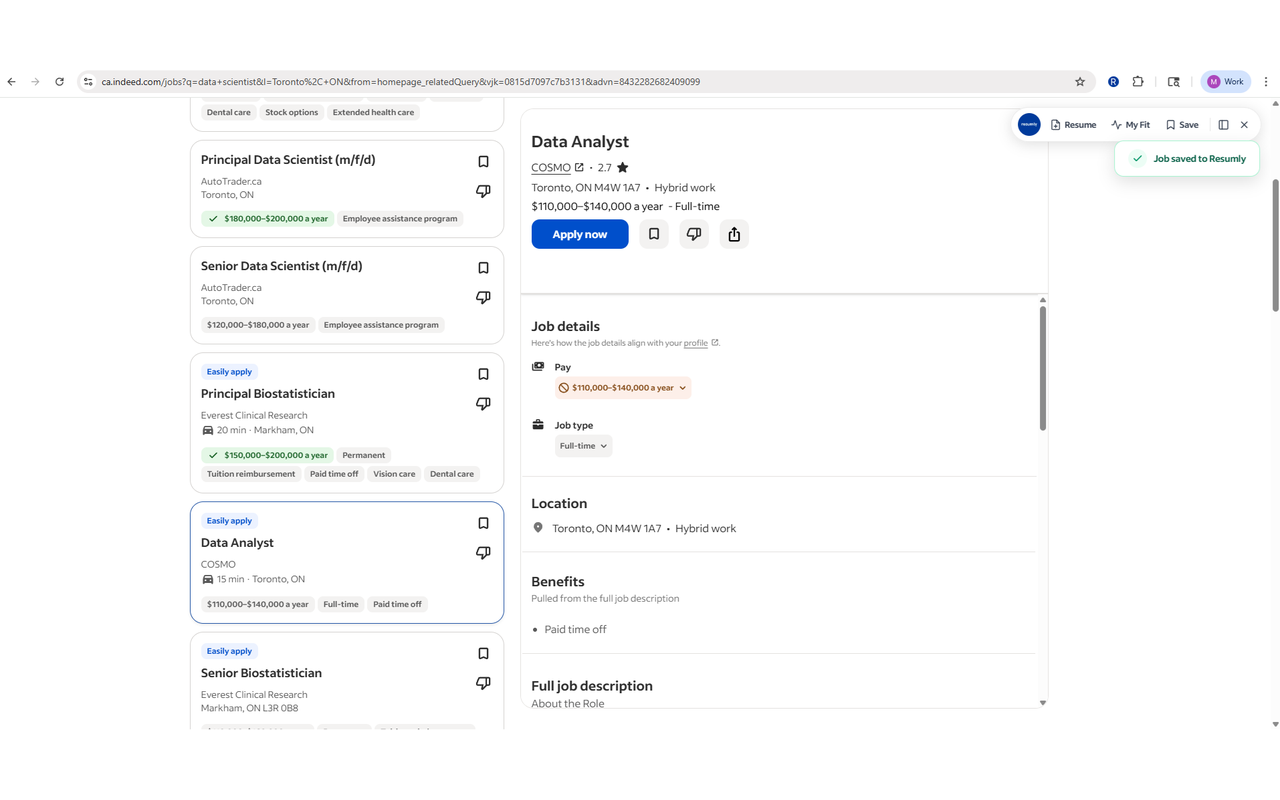1280x800 pixels.
Task: Reload the Indeed page
Action: (x=59, y=82)
